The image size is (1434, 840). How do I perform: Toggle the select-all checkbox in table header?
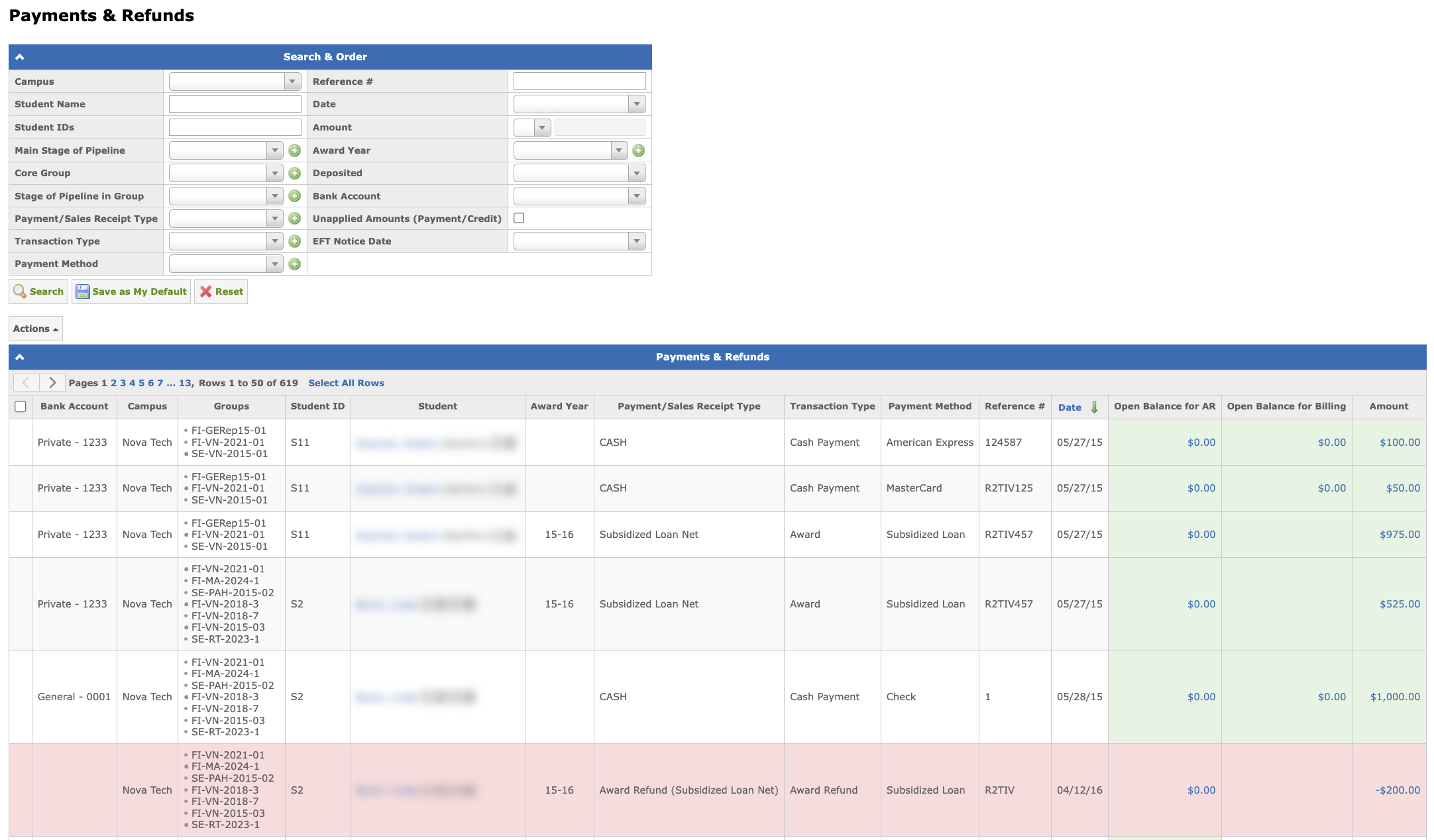pos(21,407)
